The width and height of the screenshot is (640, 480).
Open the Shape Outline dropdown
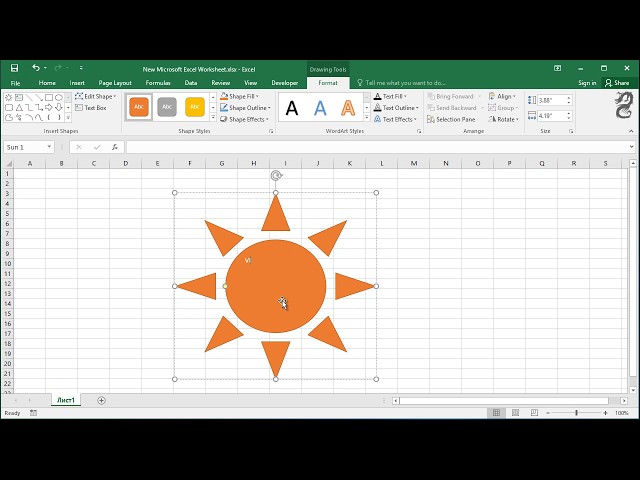click(245, 108)
